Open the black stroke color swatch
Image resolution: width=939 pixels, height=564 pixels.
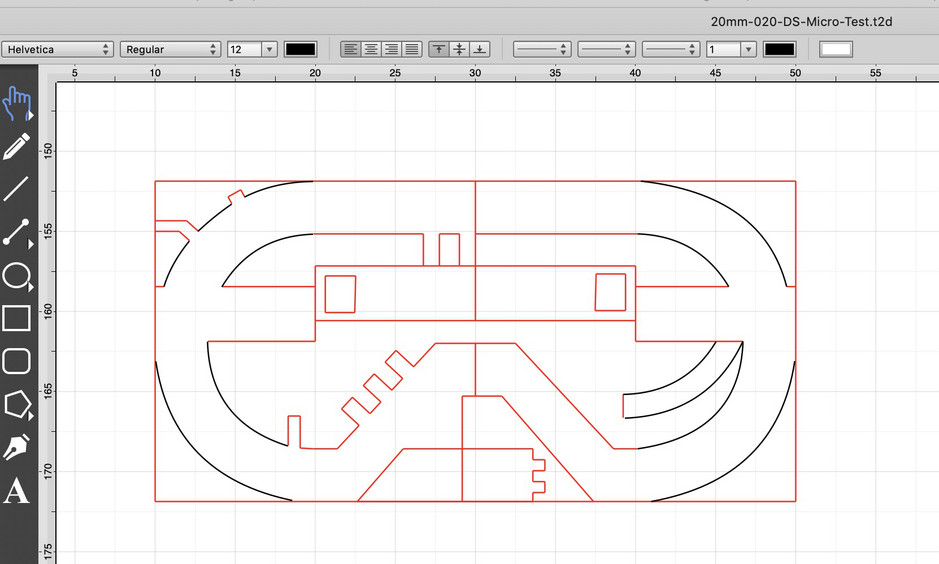point(780,49)
